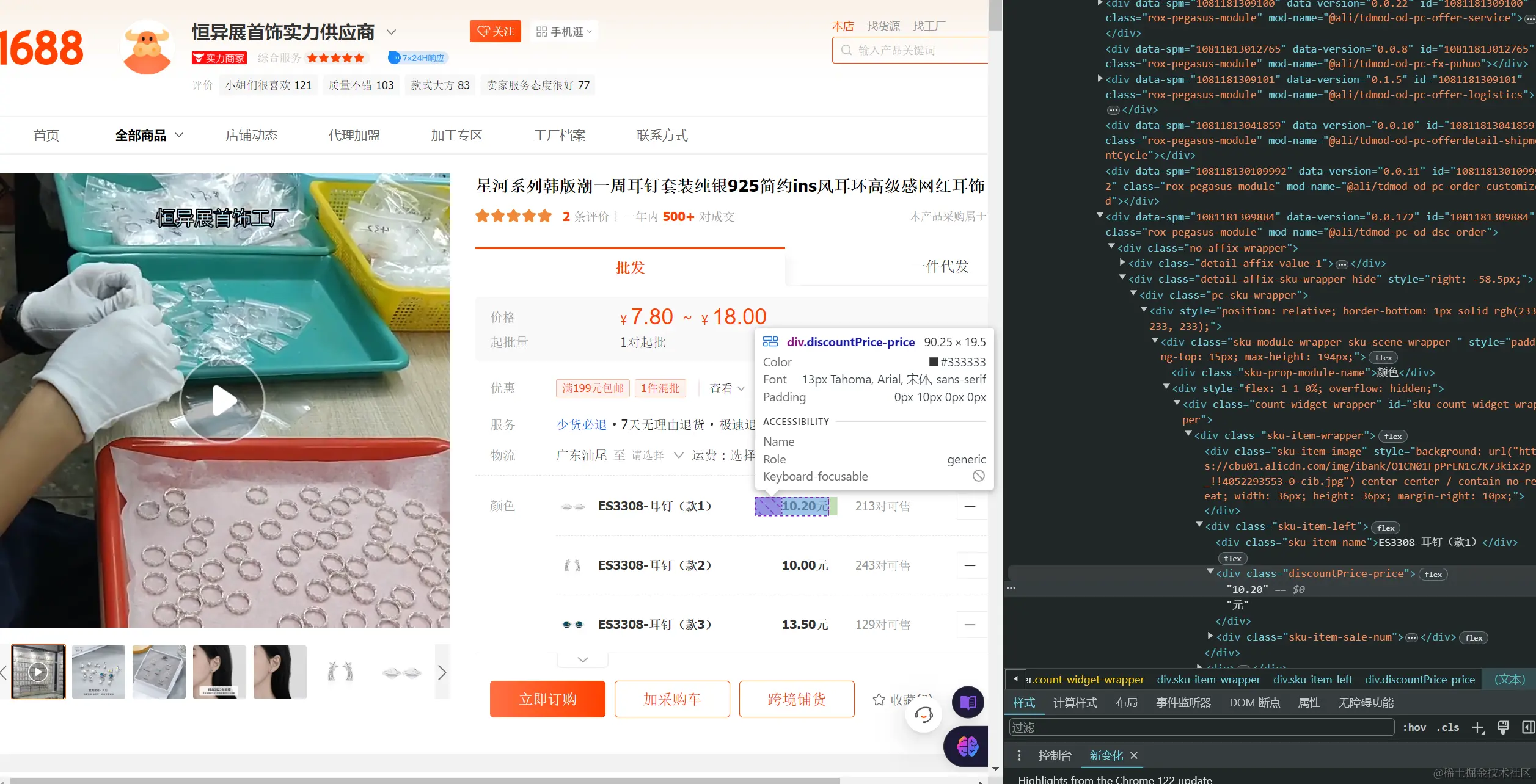The width and height of the screenshot is (1536, 784).
Task: Collapse the discountPrice-price div node
Action: point(1210,573)
